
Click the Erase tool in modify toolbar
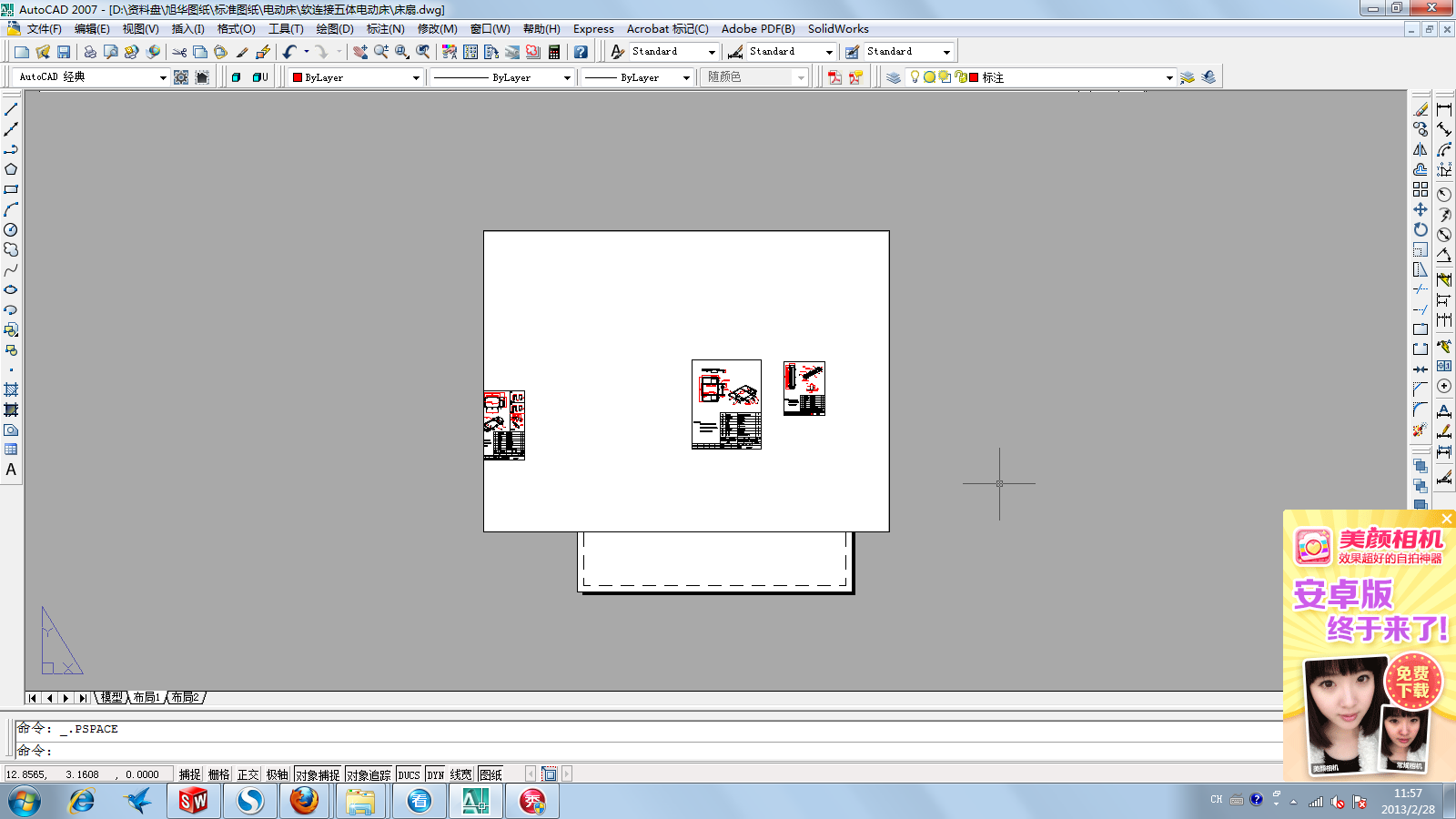pos(1421,109)
